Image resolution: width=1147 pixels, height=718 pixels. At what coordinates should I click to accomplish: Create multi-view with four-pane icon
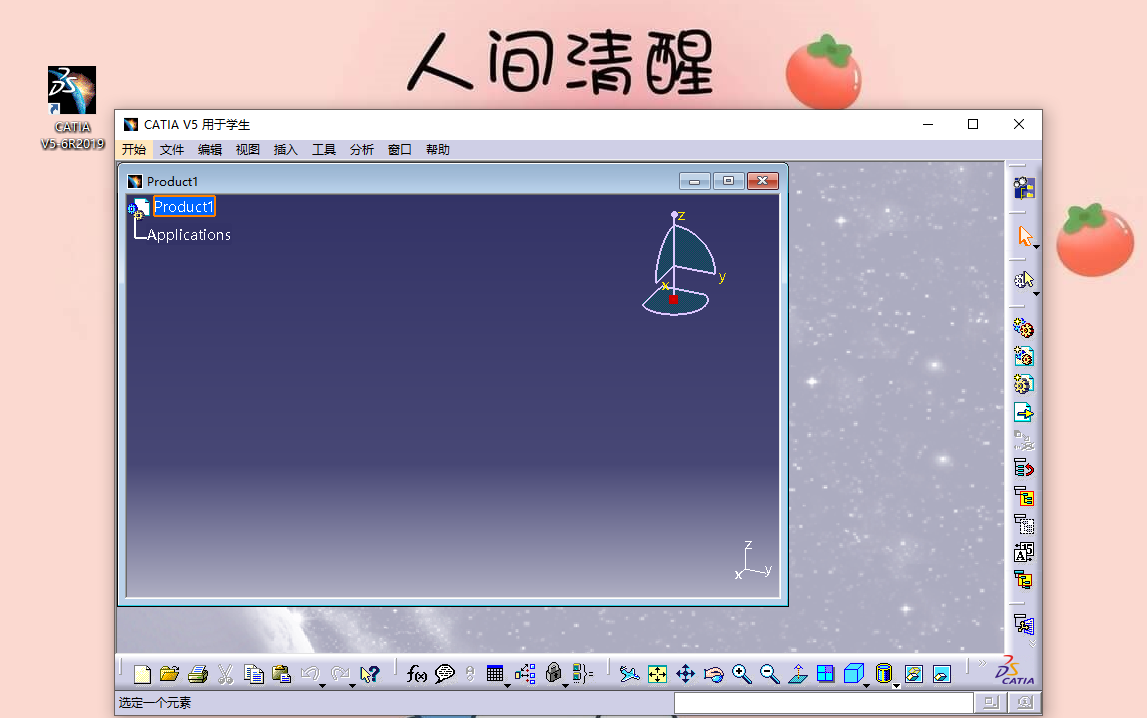point(826,674)
